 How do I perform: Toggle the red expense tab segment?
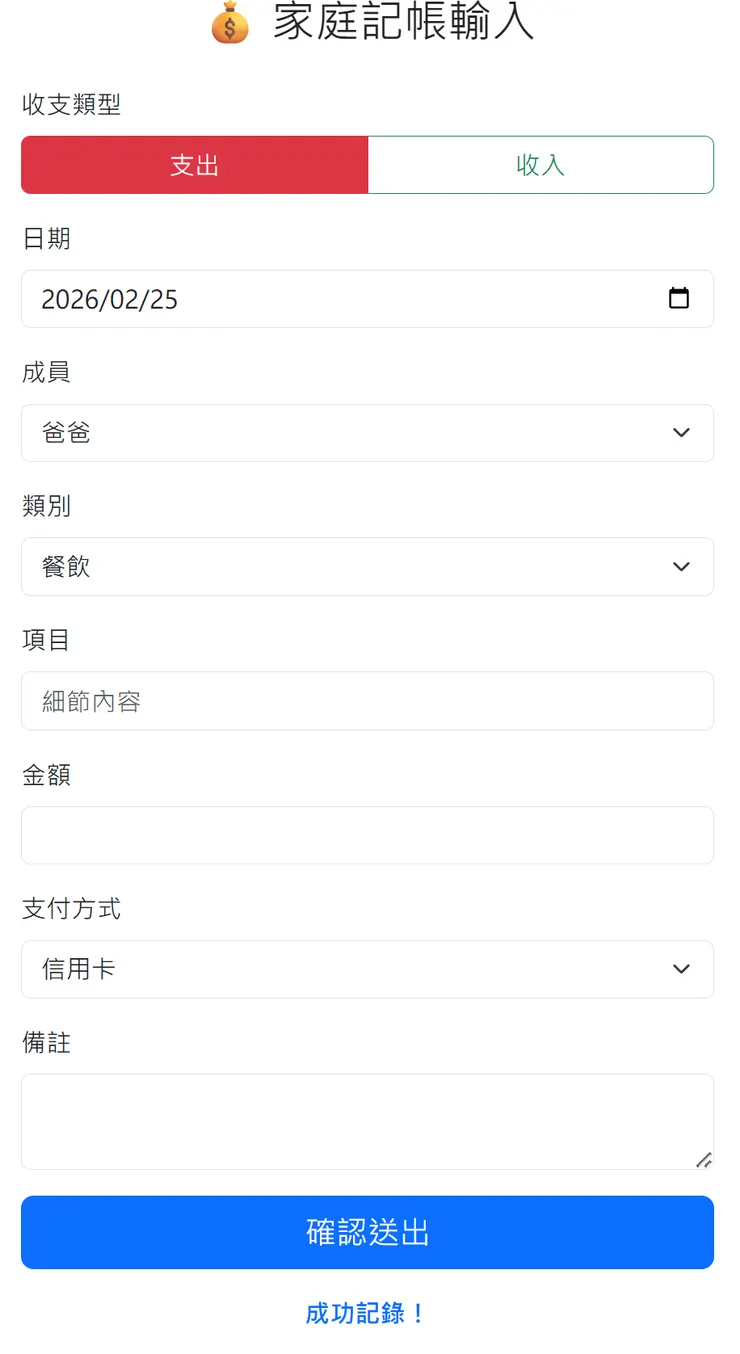pyautogui.click(x=194, y=164)
